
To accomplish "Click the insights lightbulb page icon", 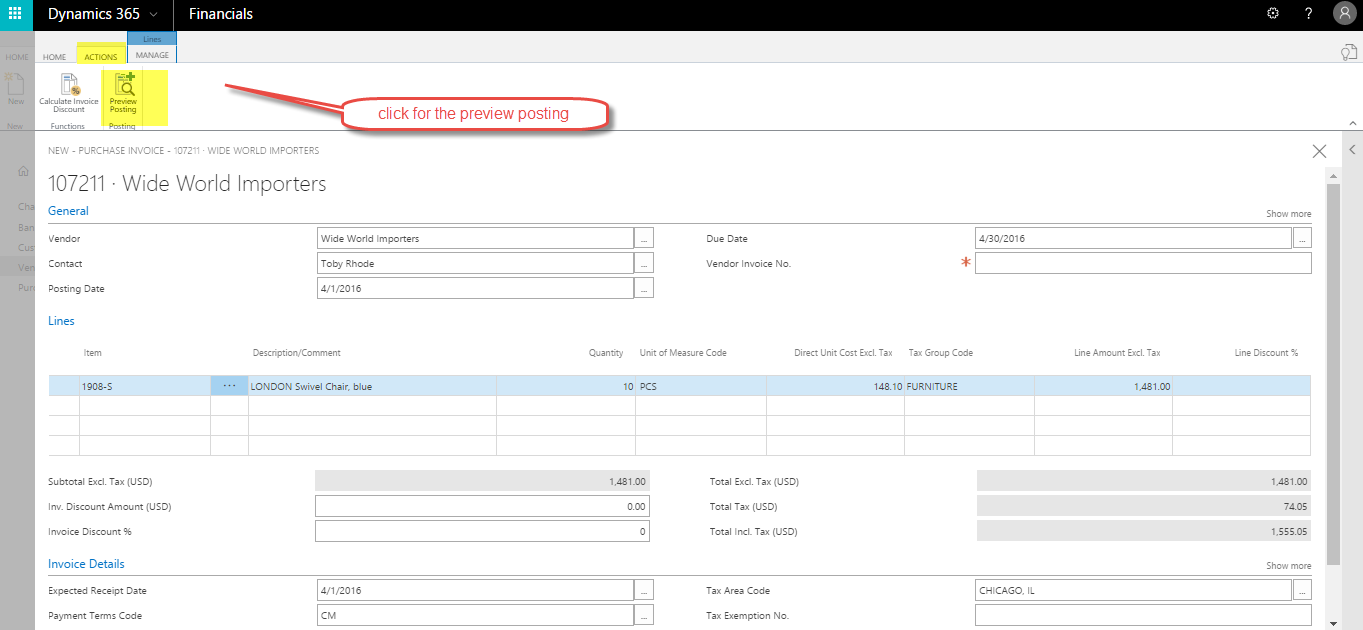I will click(1348, 51).
